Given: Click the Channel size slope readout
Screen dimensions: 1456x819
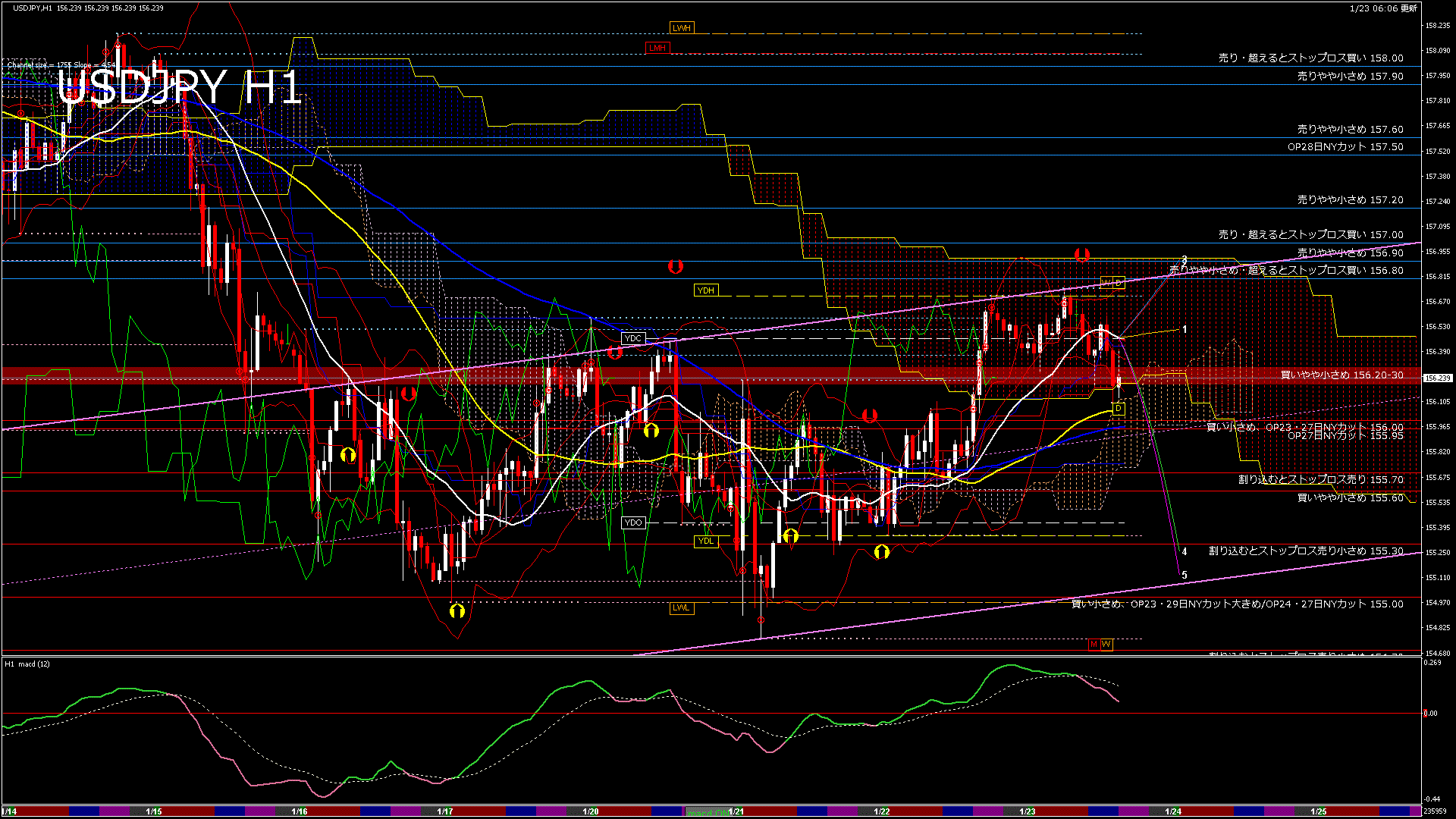Looking at the screenshot, I should tap(61, 65).
